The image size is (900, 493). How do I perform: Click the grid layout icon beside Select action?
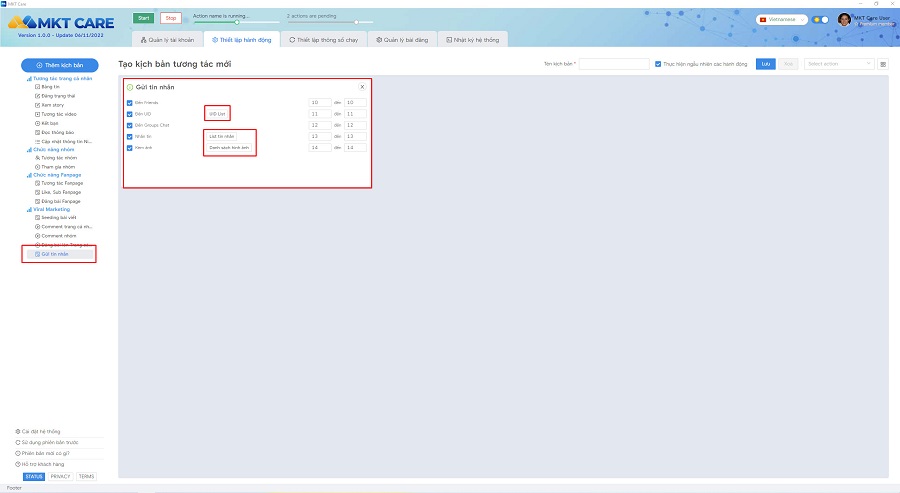883,64
